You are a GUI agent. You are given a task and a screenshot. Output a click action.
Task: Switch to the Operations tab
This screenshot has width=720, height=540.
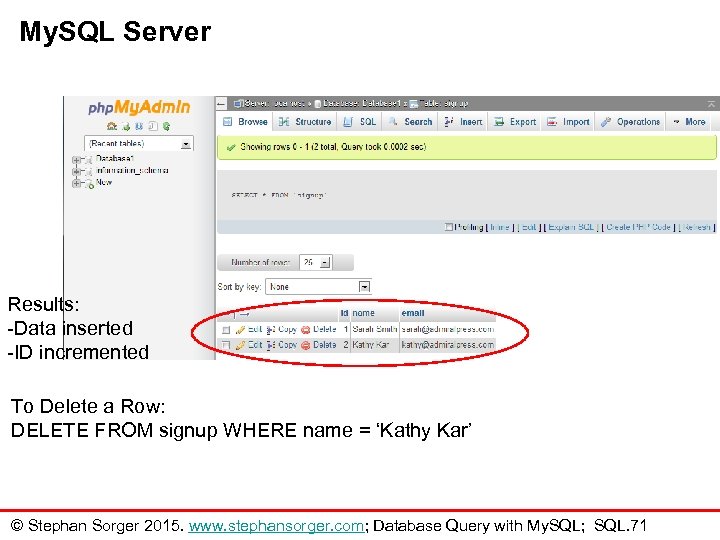pyautogui.click(x=631, y=122)
